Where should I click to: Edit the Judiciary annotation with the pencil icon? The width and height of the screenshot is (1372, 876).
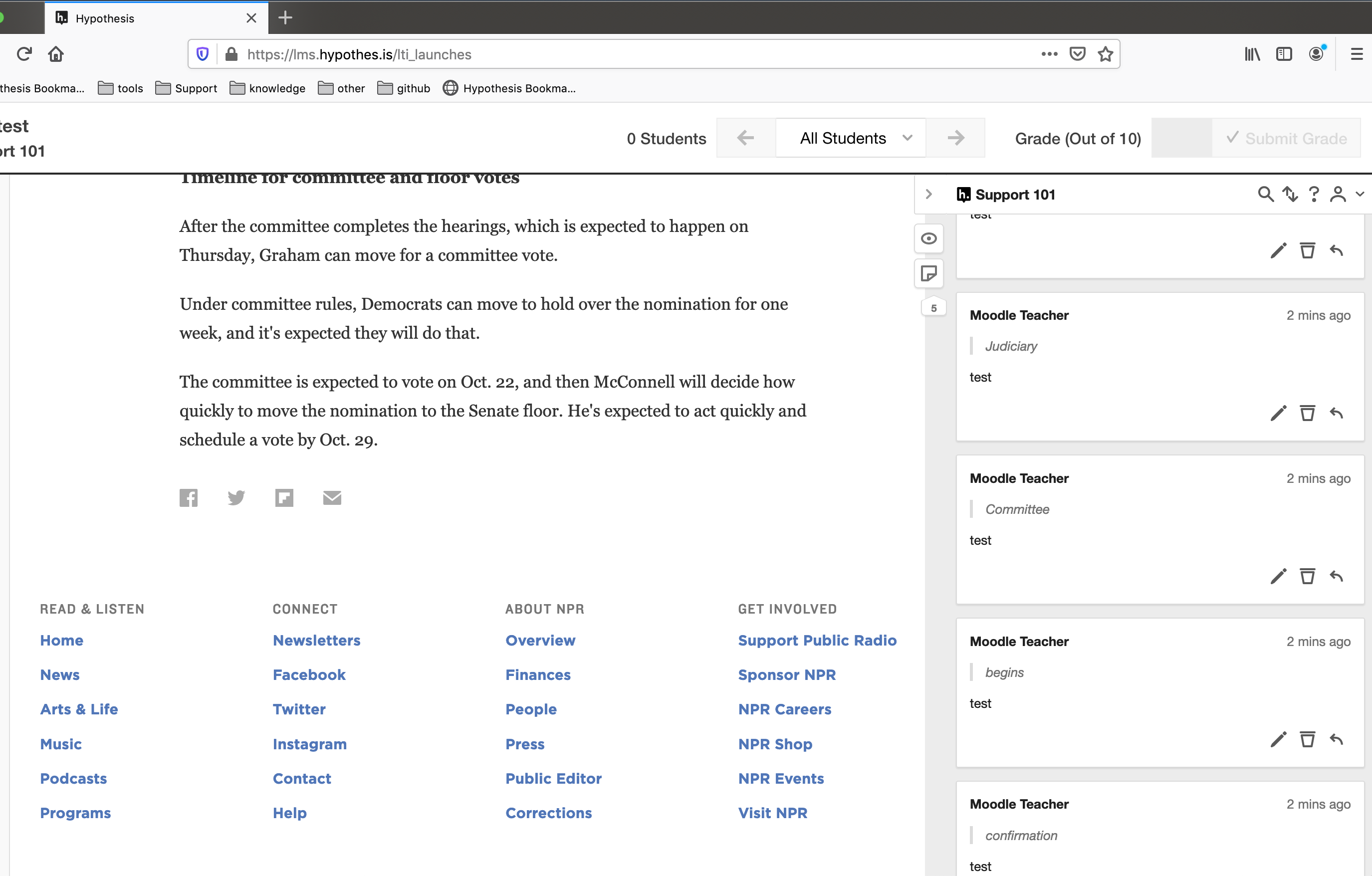click(1278, 413)
